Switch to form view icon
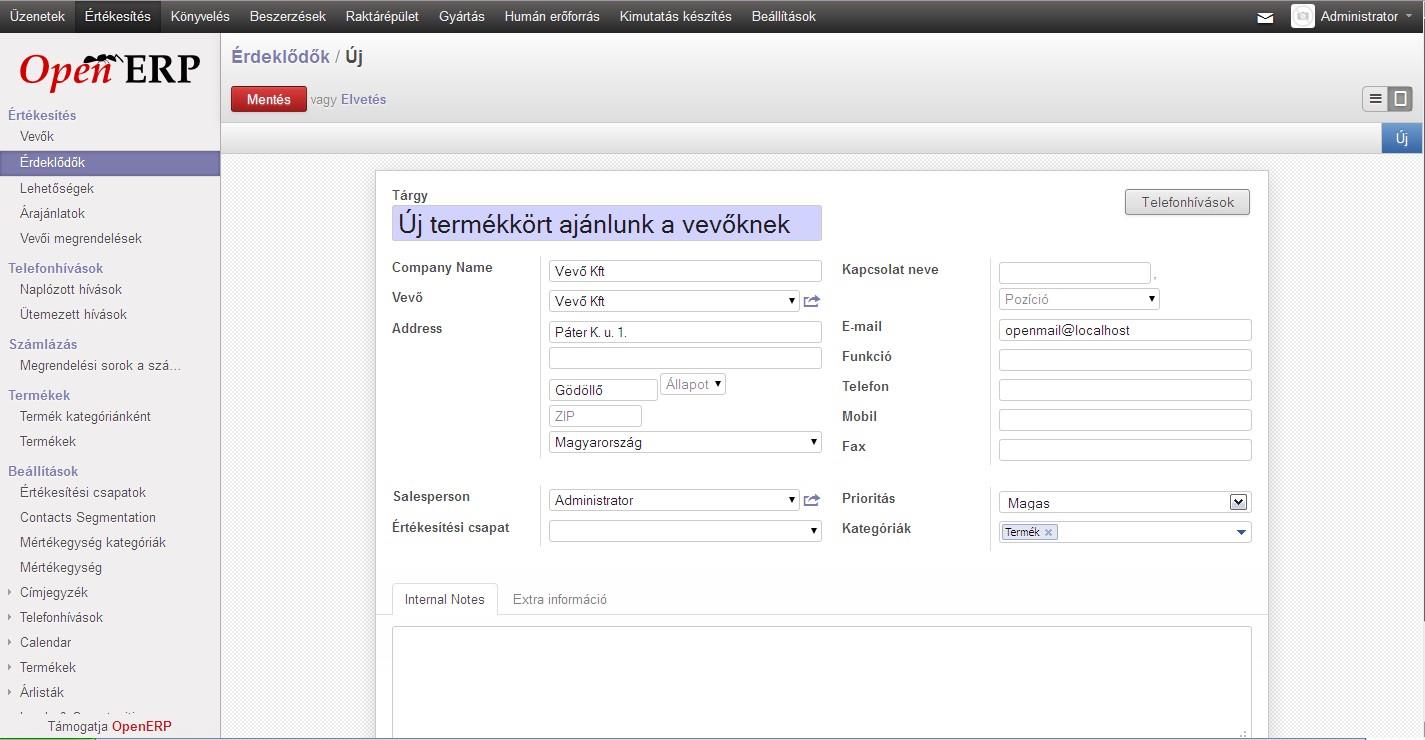Viewport: 1425px width, 740px height. click(1400, 99)
